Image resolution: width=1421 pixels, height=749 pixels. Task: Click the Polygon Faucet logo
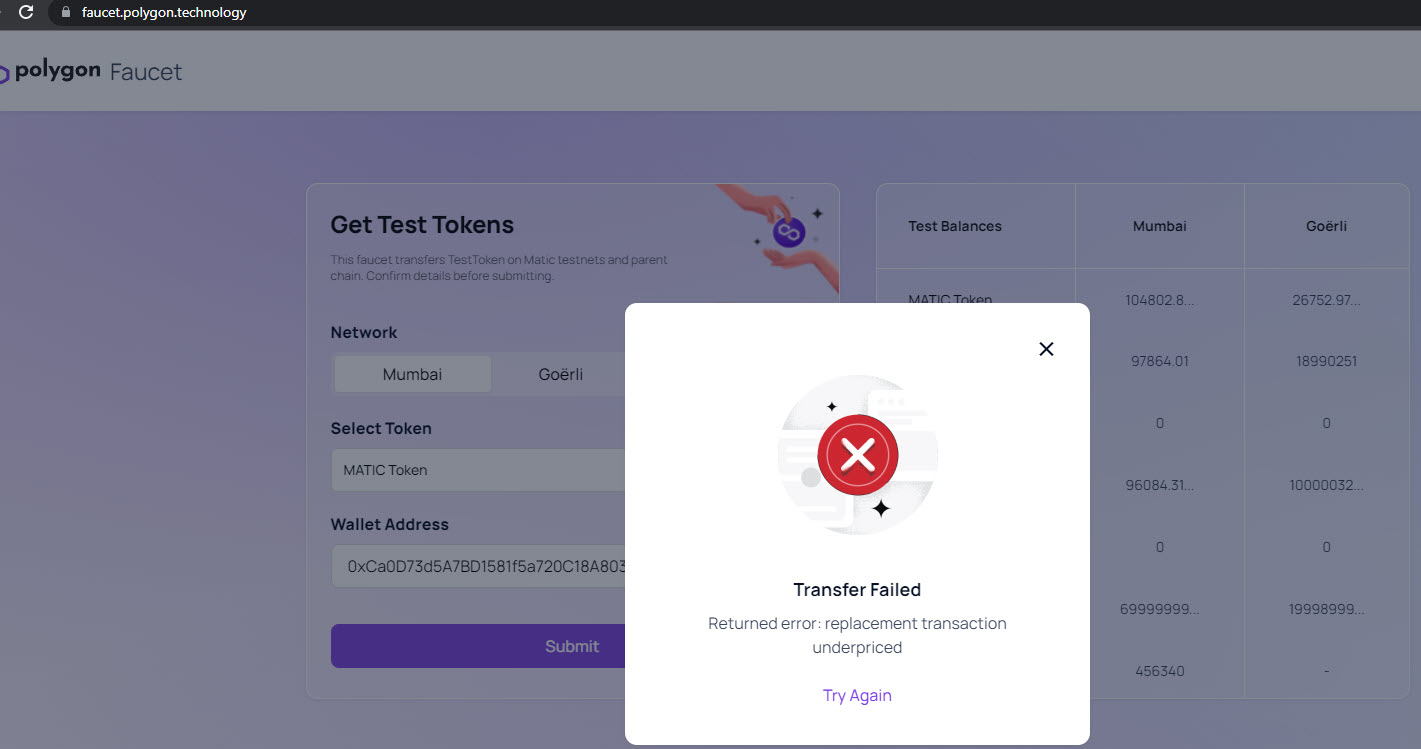click(92, 72)
